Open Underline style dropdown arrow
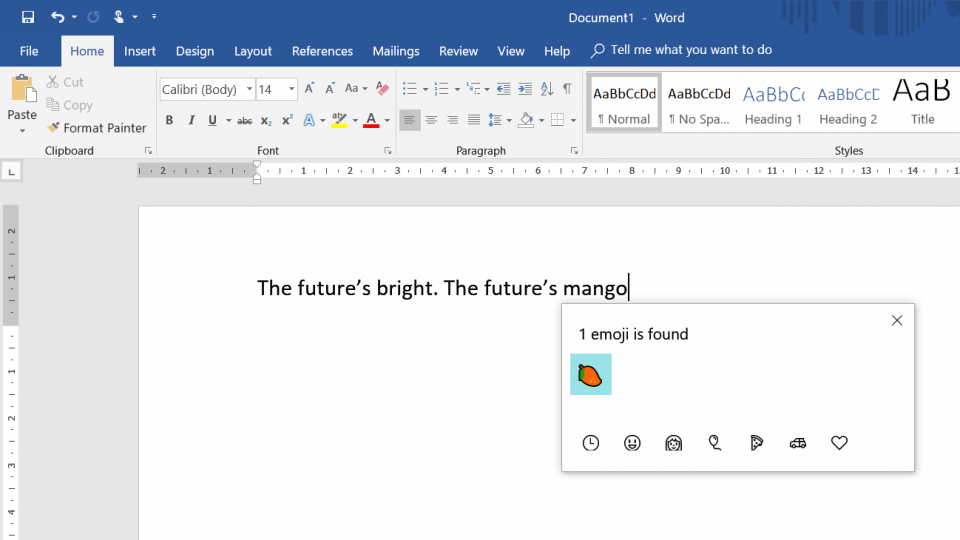The width and height of the screenshot is (960, 540). coord(228,121)
